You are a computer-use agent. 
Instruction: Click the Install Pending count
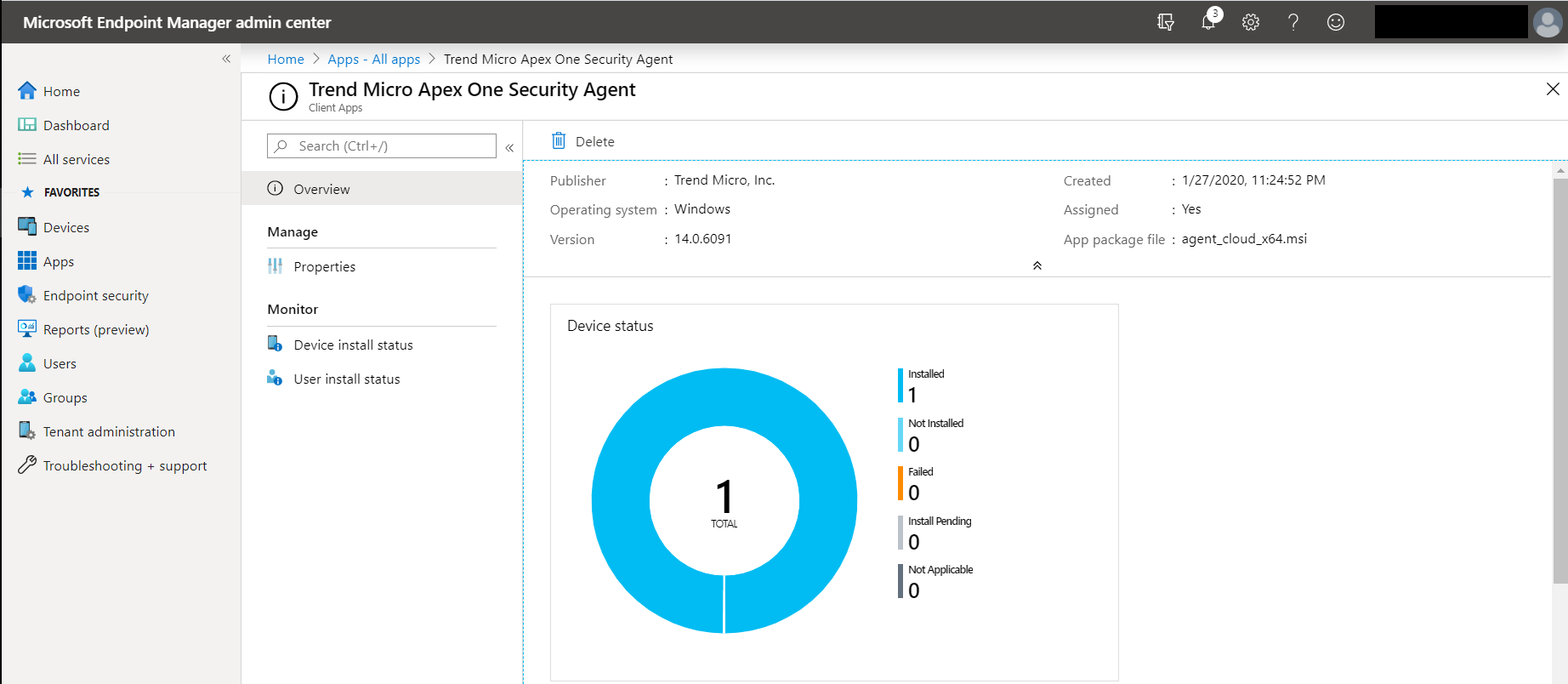[x=914, y=542]
